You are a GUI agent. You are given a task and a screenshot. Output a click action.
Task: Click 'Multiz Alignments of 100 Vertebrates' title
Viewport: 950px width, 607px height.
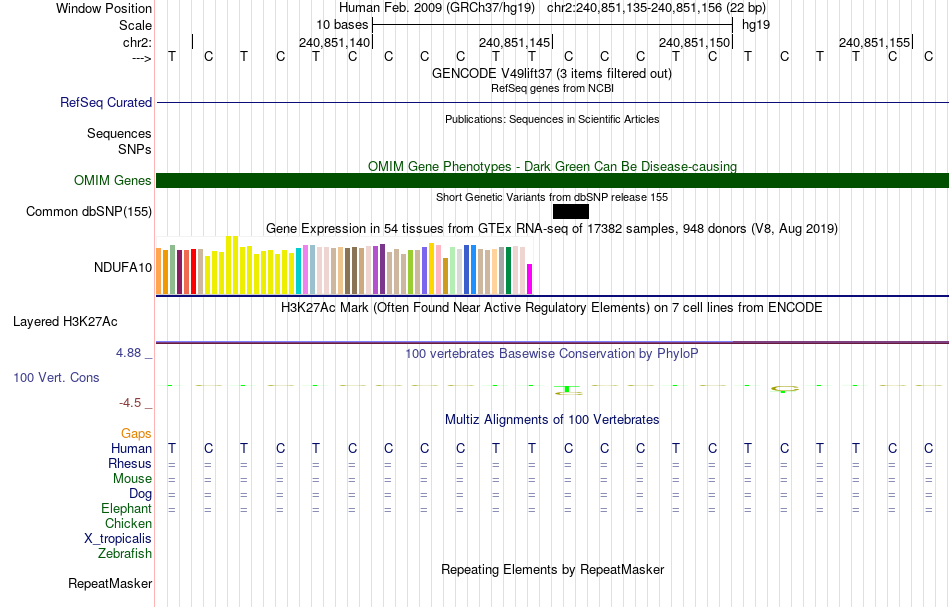coord(552,420)
